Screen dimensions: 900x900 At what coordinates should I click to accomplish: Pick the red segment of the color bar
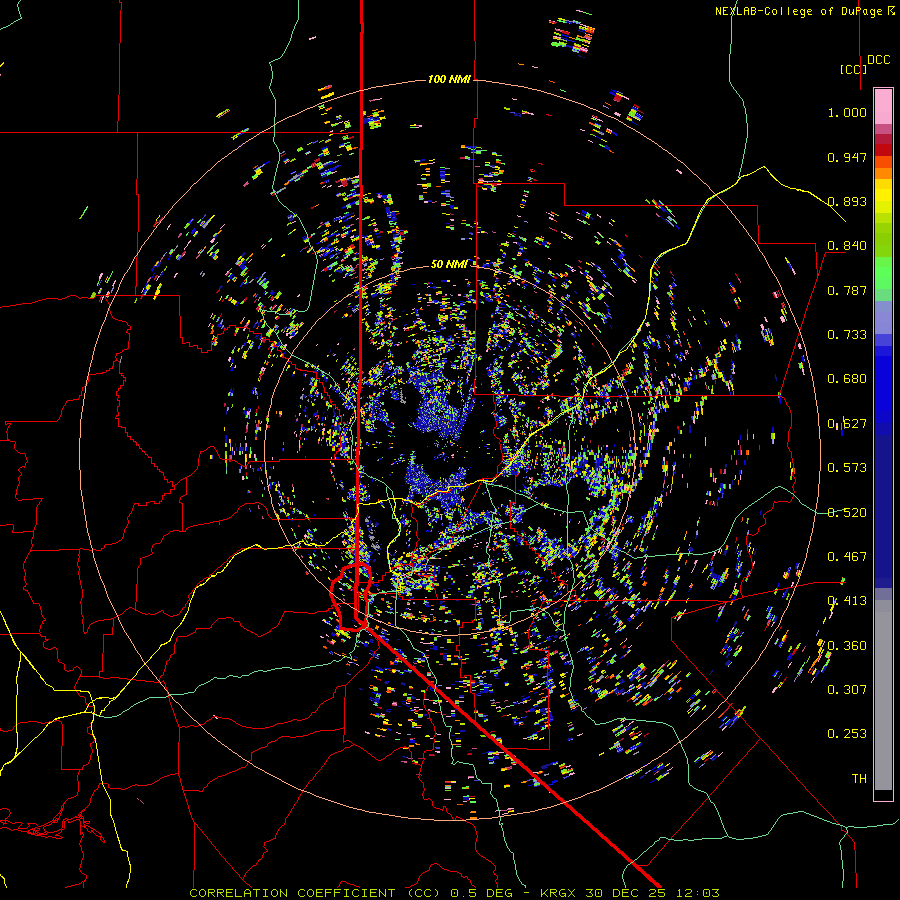883,149
